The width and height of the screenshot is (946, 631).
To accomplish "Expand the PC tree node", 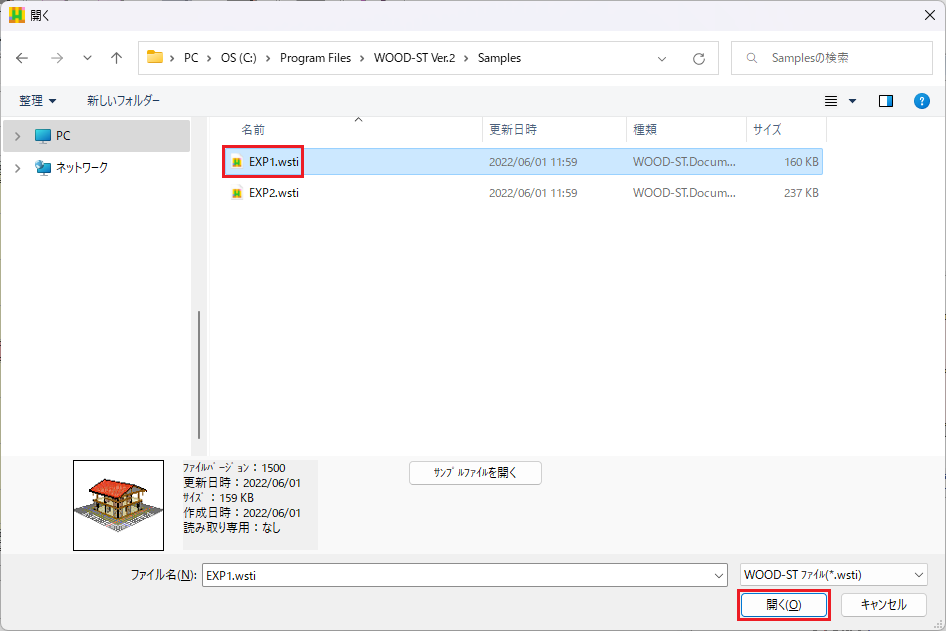I will click(x=17, y=136).
